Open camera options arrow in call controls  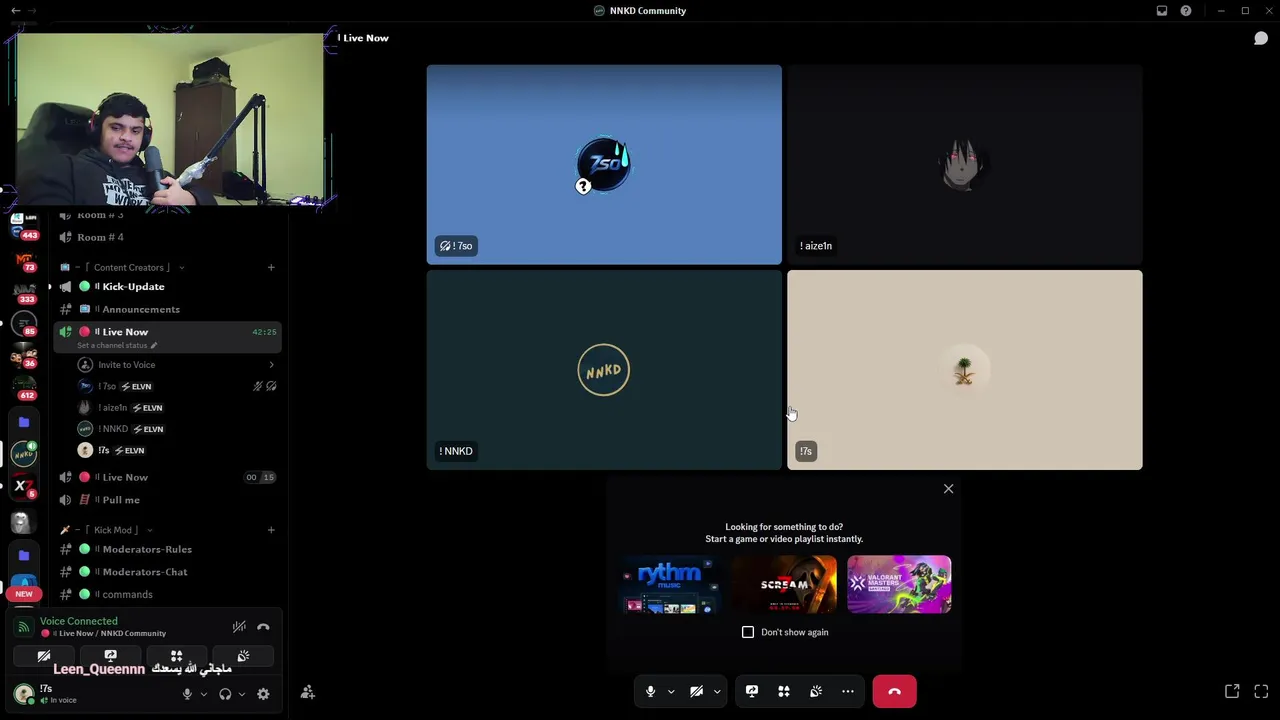(x=717, y=691)
